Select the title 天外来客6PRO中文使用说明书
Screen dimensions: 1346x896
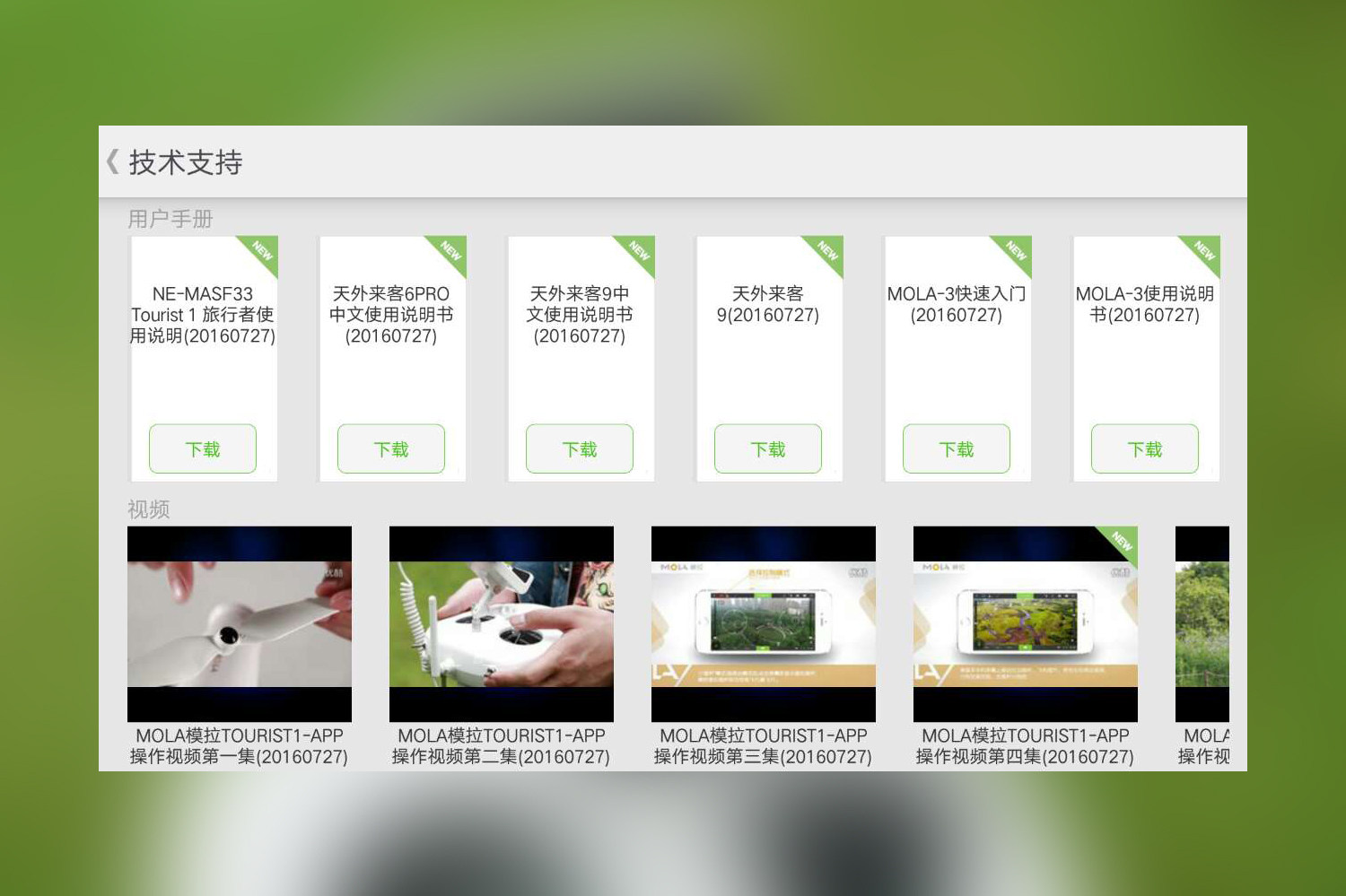click(x=391, y=315)
